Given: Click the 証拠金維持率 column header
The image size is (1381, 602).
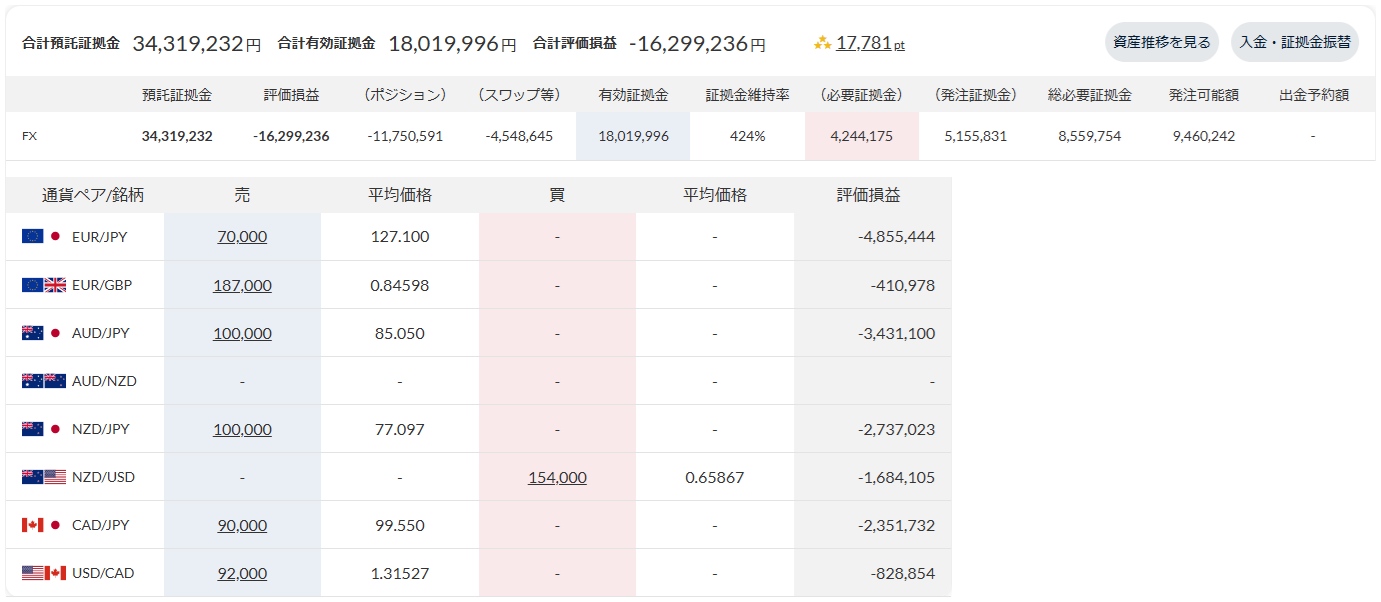Looking at the screenshot, I should [748, 95].
